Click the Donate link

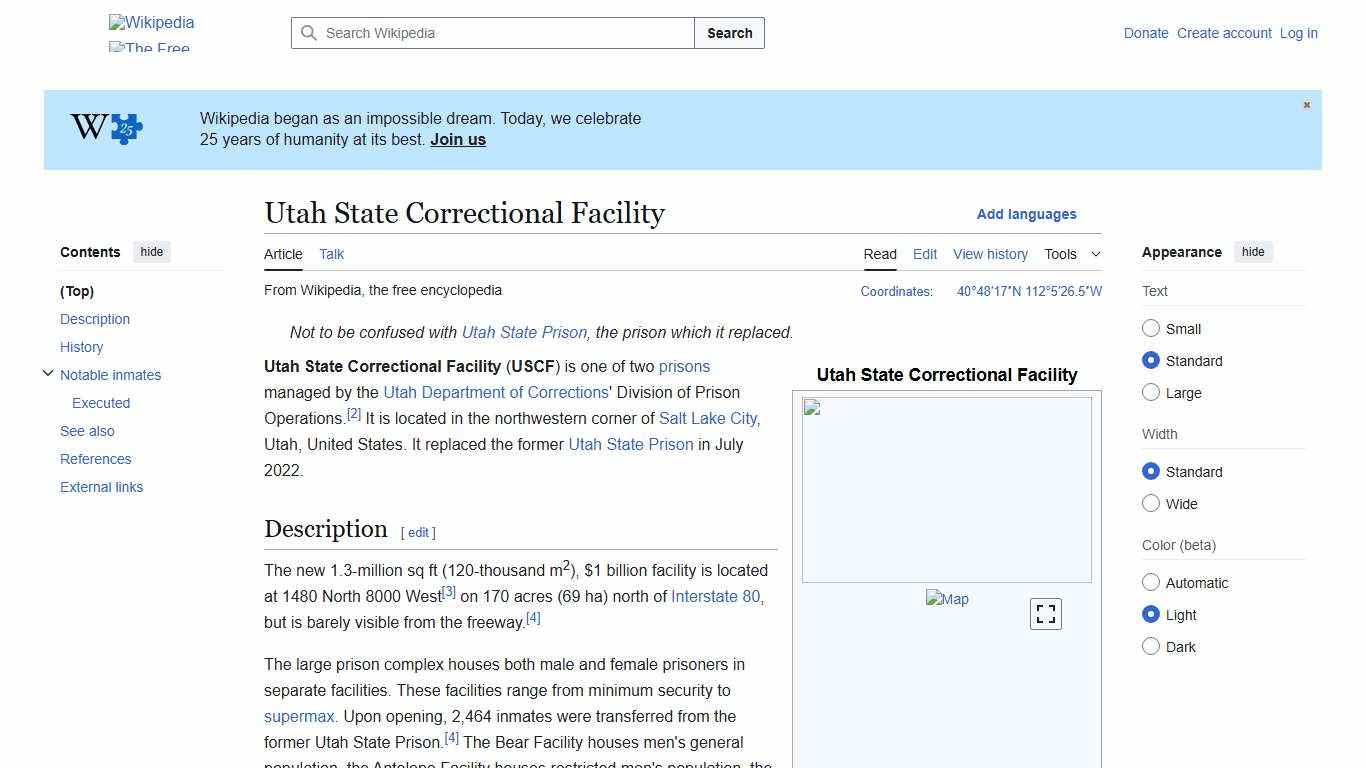coord(1146,33)
